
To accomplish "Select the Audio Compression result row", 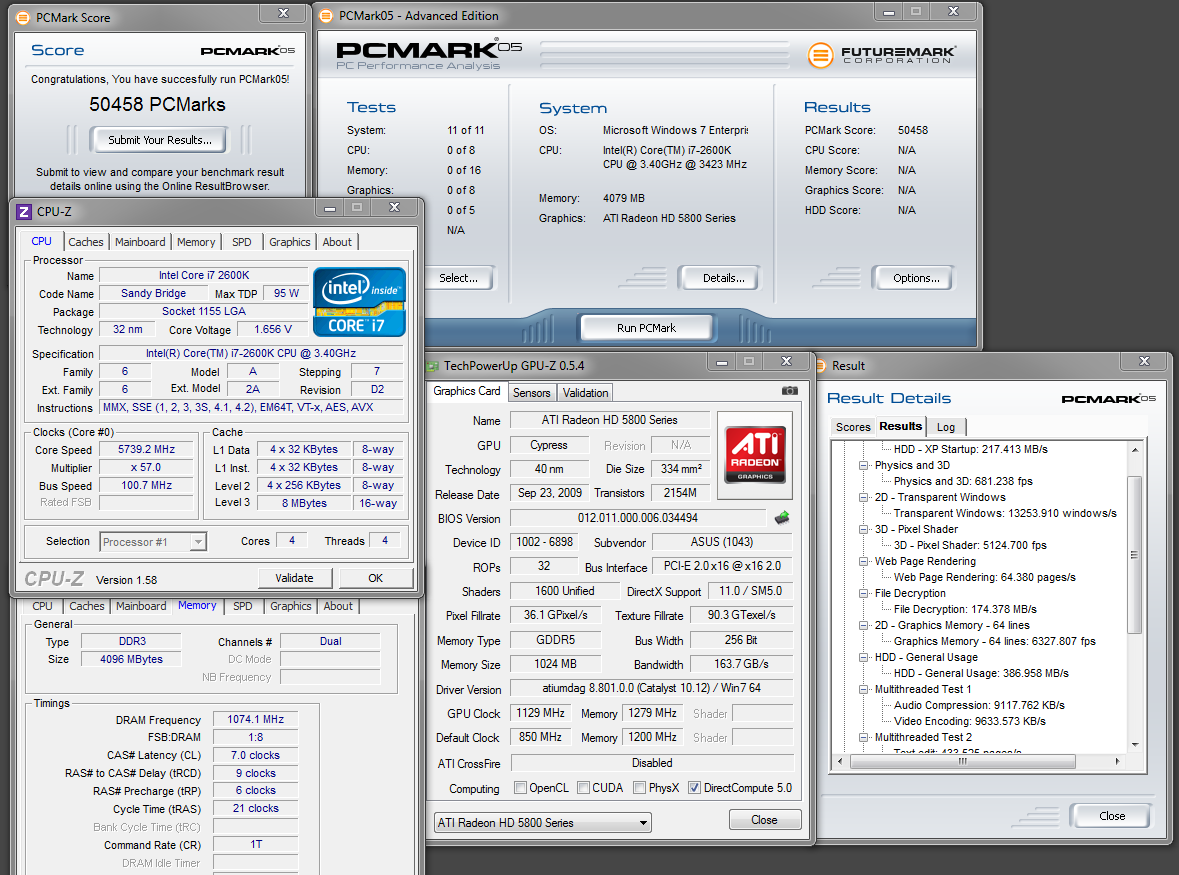I will click(x=978, y=705).
